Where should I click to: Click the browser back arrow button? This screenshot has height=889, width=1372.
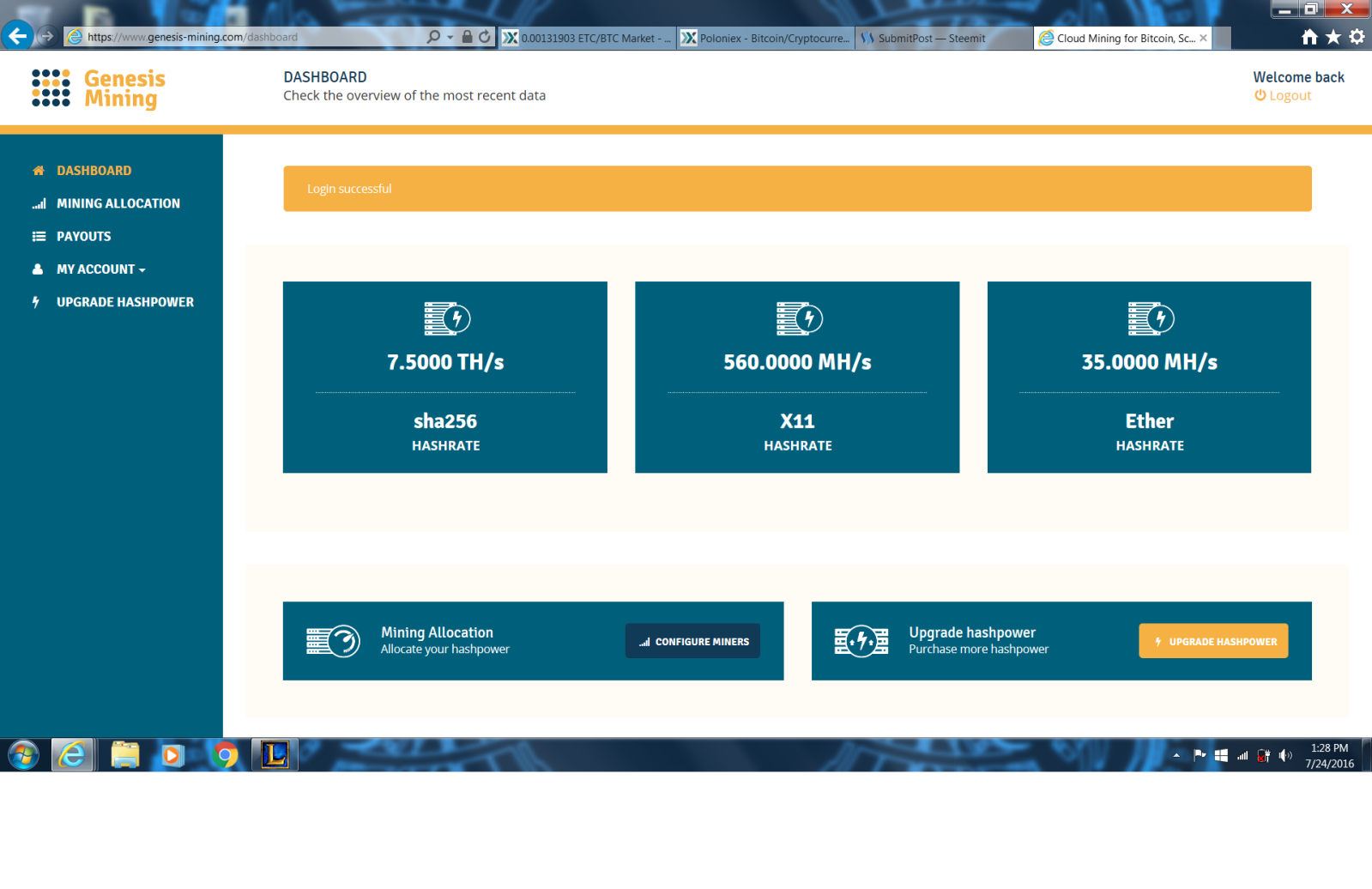(17, 36)
